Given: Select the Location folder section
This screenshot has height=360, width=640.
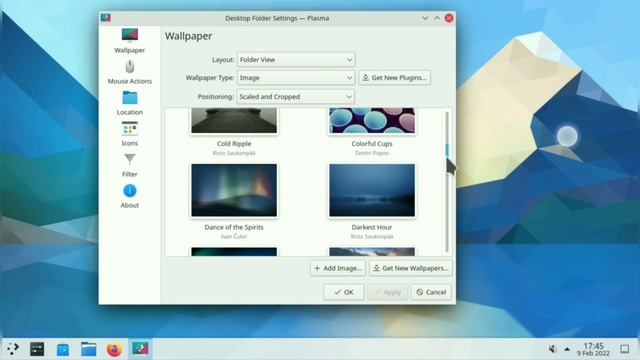Looking at the screenshot, I should click(x=129, y=103).
